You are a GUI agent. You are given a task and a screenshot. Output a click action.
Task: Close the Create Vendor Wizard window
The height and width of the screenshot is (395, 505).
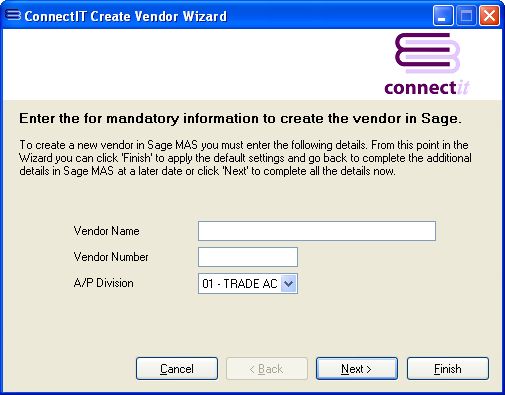[x=489, y=15]
